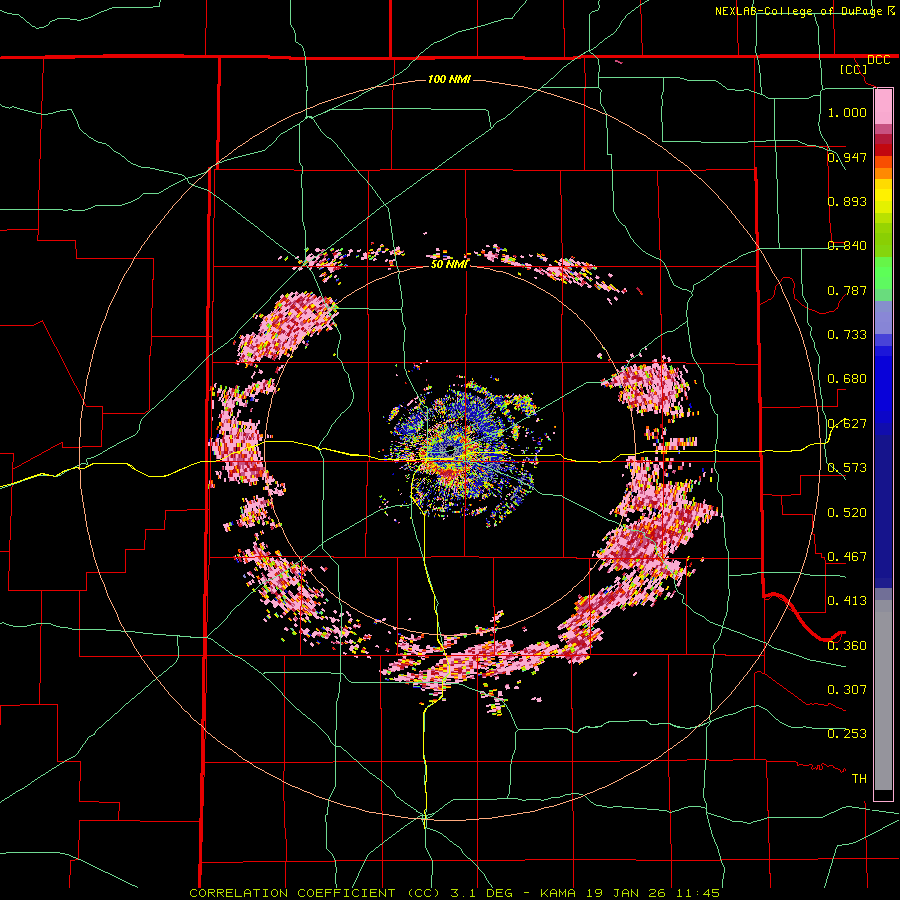Select the 0.733 legend value

[x=847, y=335]
